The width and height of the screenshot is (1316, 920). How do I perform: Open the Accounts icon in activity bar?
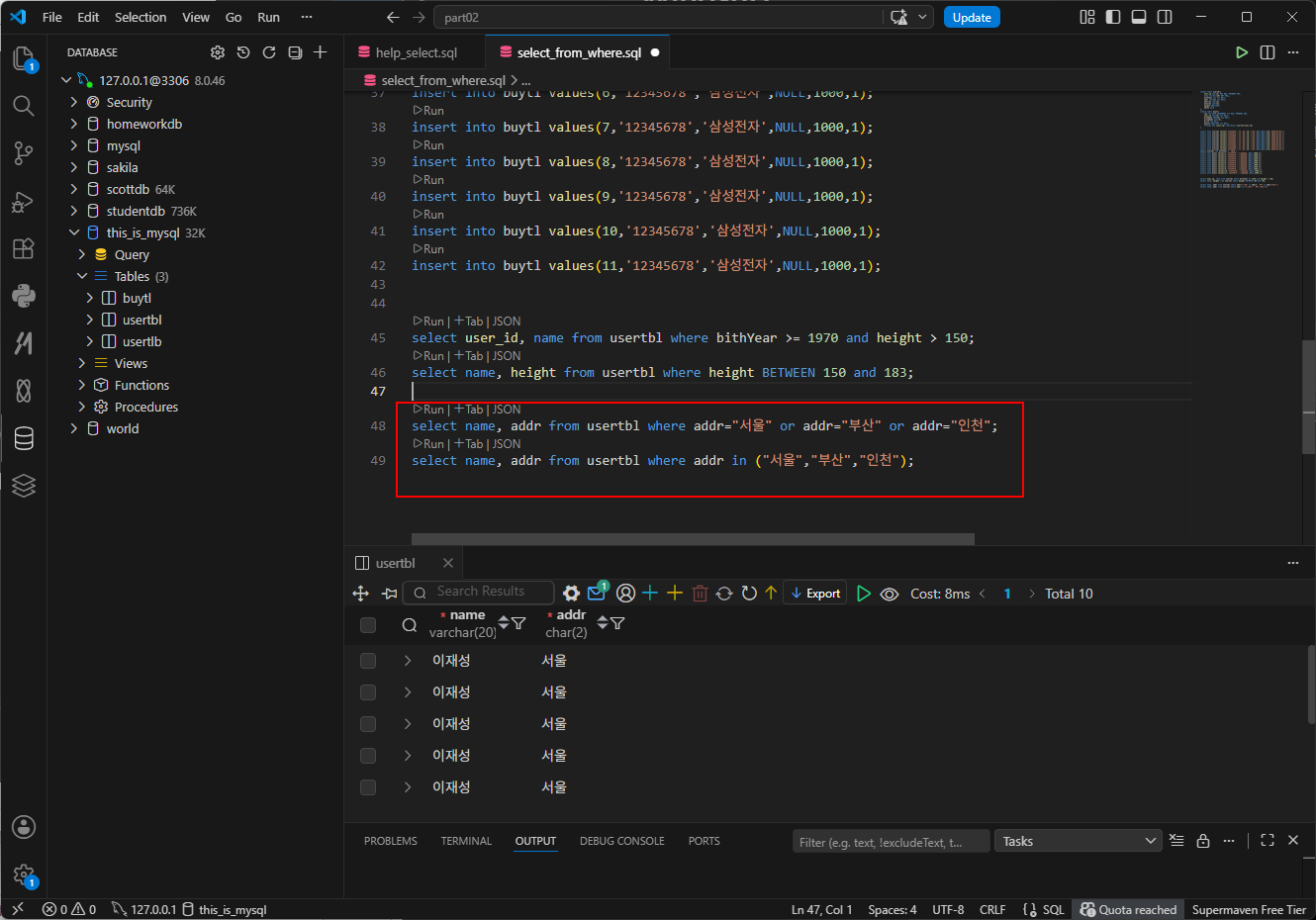pyautogui.click(x=24, y=827)
